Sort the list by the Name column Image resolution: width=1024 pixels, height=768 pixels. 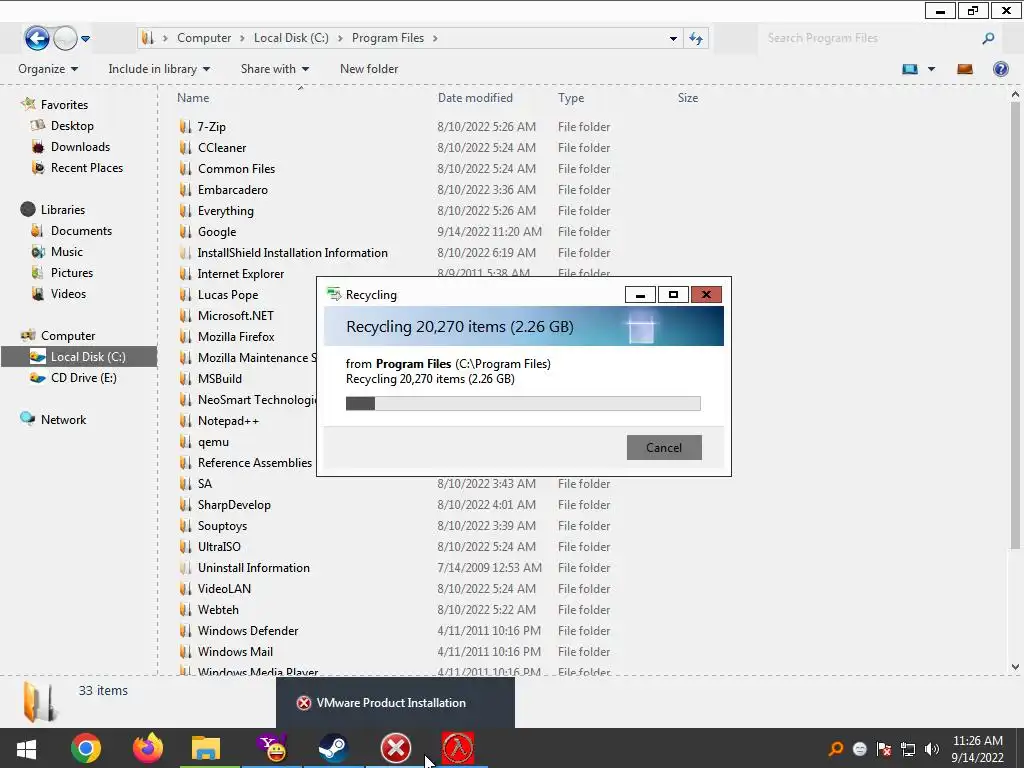[x=193, y=98]
